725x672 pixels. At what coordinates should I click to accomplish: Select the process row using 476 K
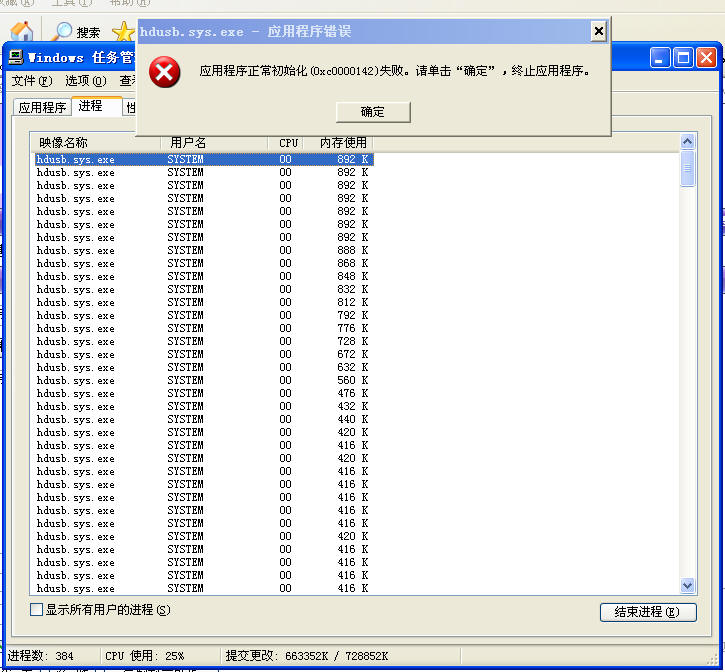[x=203, y=393]
